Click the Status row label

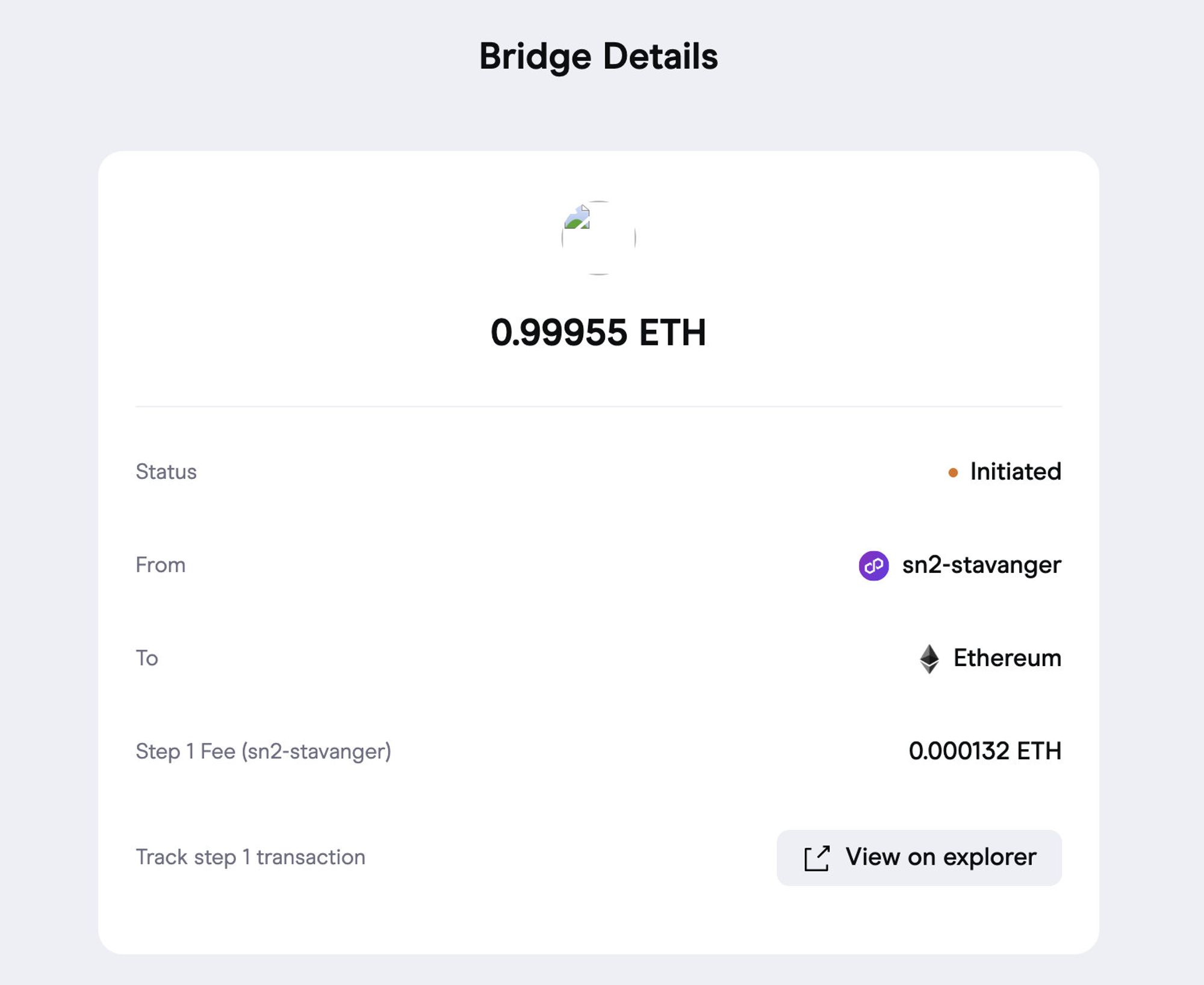click(166, 472)
